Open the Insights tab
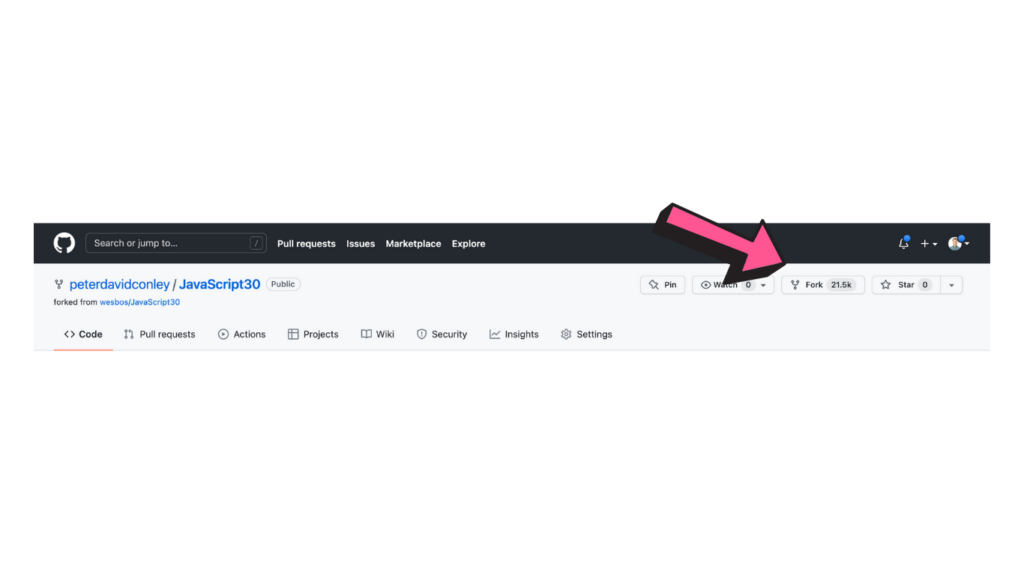Viewport: 1024px width, 576px height. 514,334
